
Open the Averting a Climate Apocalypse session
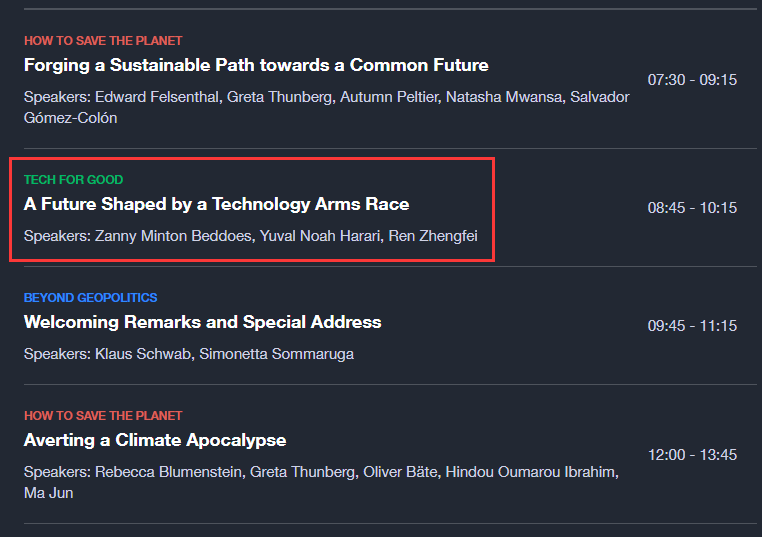pos(155,440)
